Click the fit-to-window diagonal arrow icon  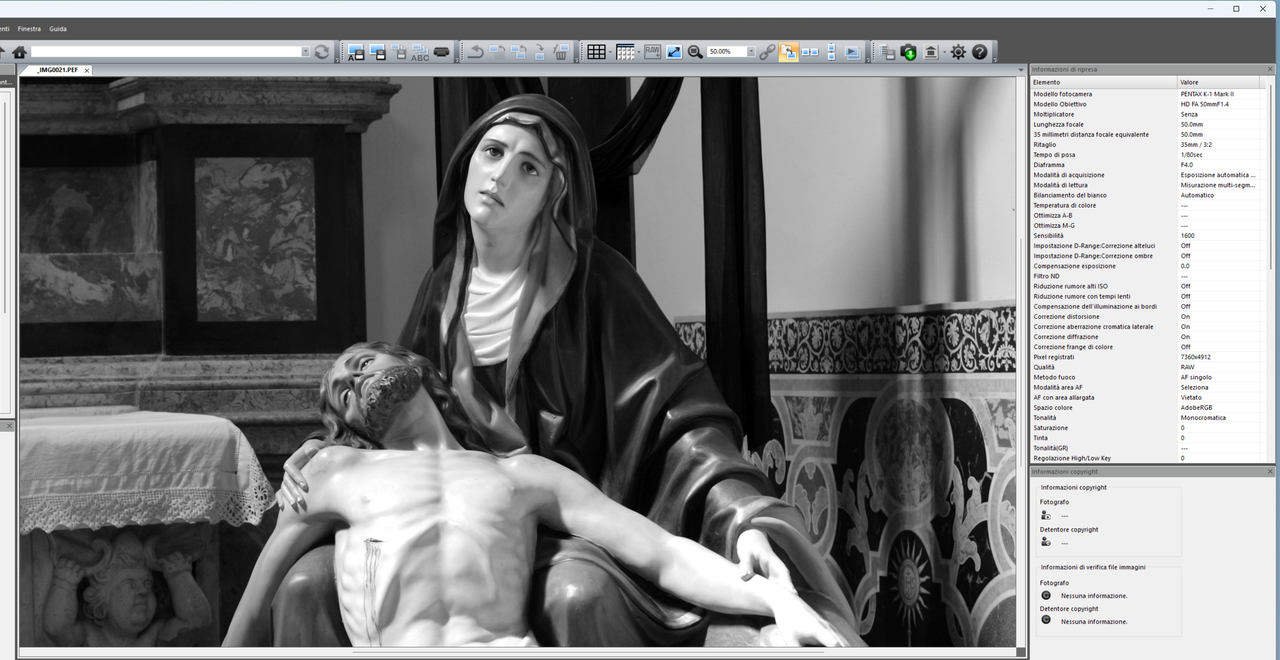[674, 52]
